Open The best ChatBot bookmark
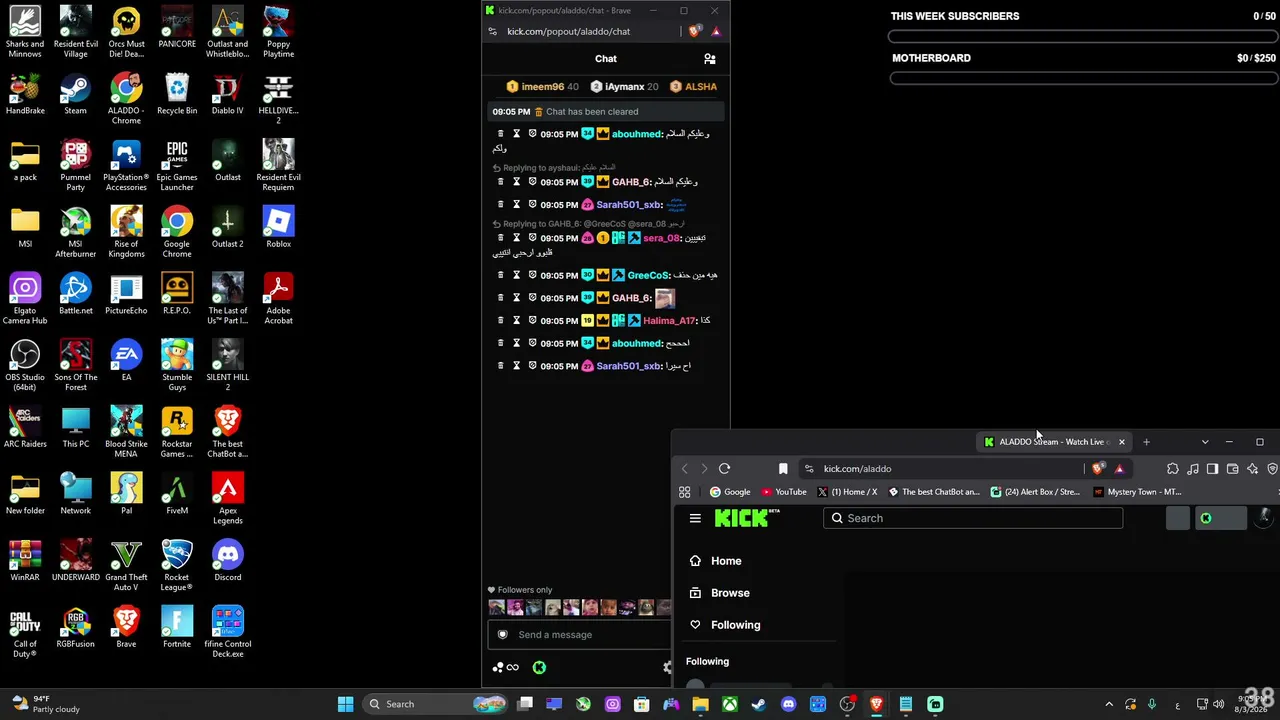The height and width of the screenshot is (720, 1280). (934, 492)
